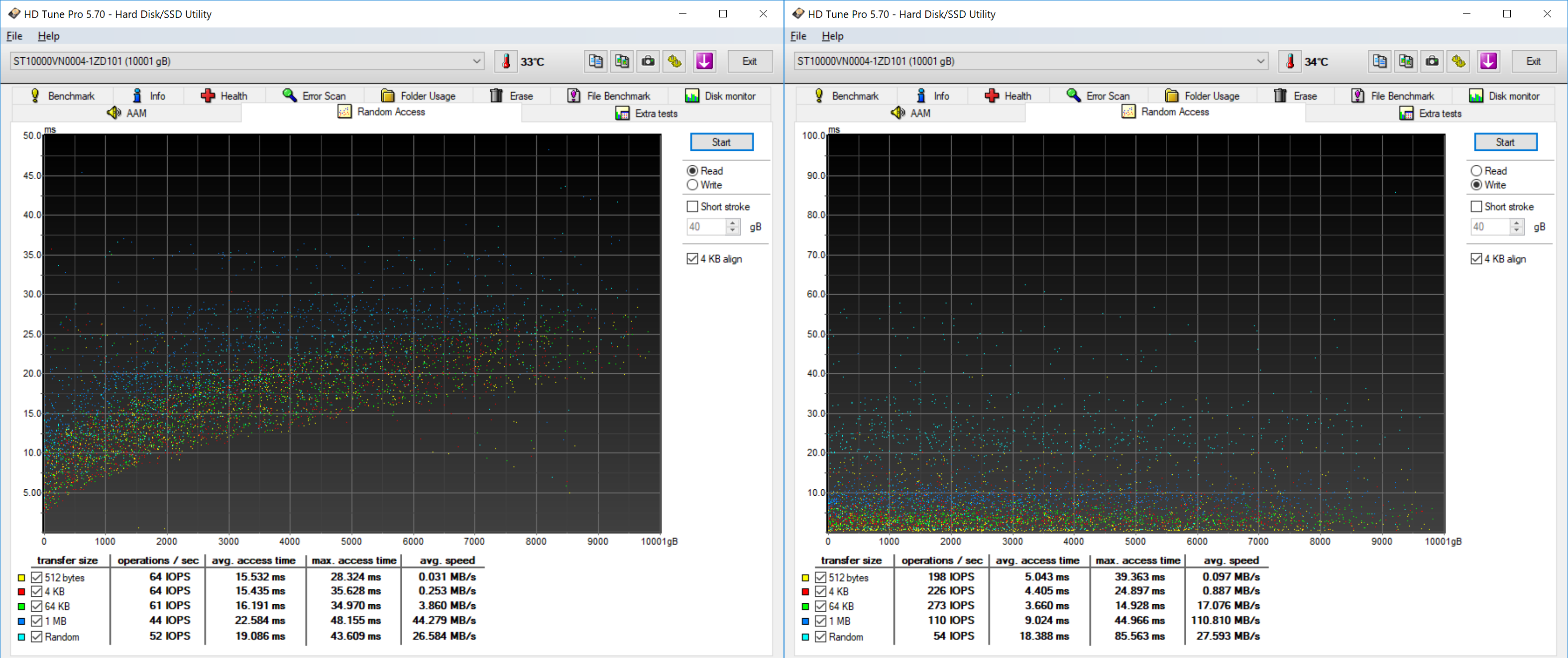Click the copy-to-clipboard icon in the left window
Image resolution: width=1568 pixels, height=658 pixels.
click(x=595, y=62)
